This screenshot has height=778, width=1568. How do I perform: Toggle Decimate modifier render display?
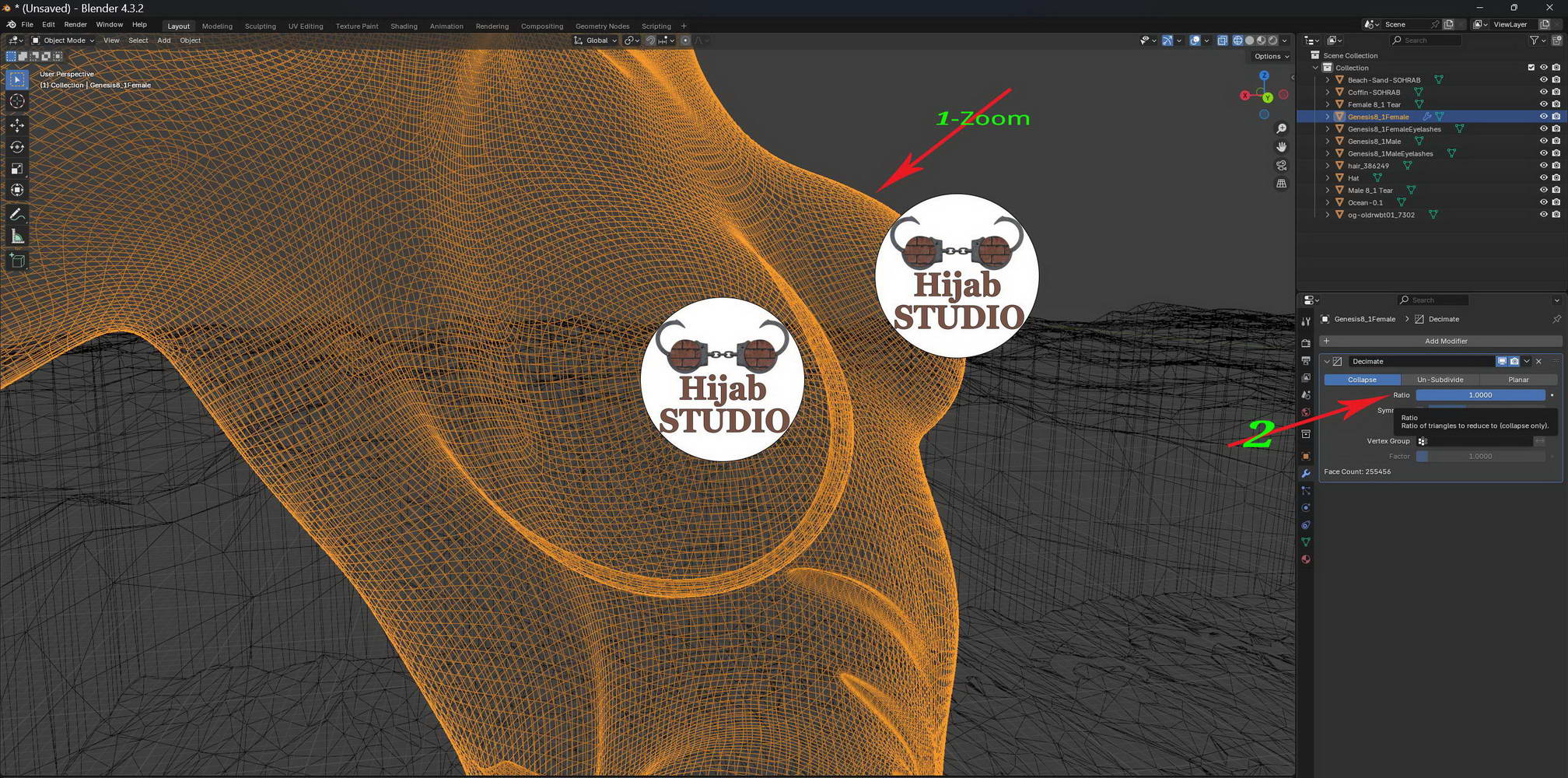pyautogui.click(x=1514, y=361)
